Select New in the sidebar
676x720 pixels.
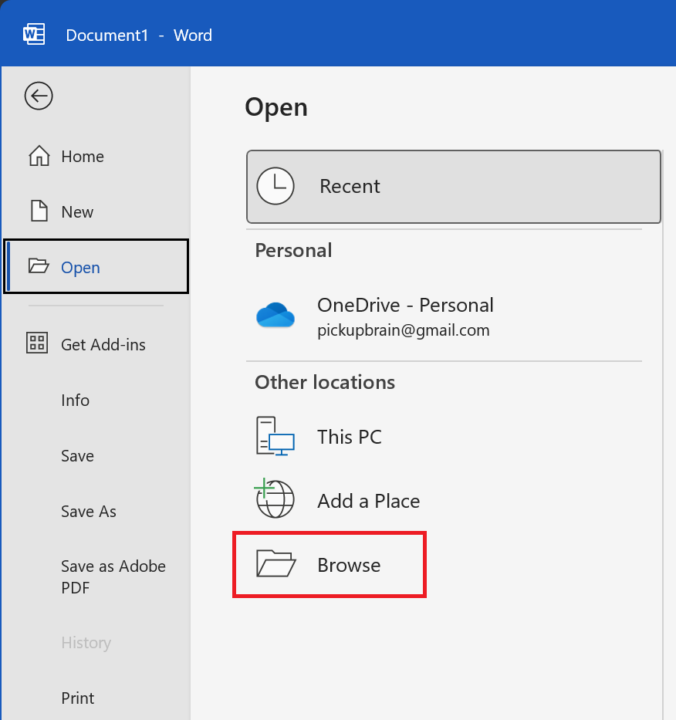point(96,212)
